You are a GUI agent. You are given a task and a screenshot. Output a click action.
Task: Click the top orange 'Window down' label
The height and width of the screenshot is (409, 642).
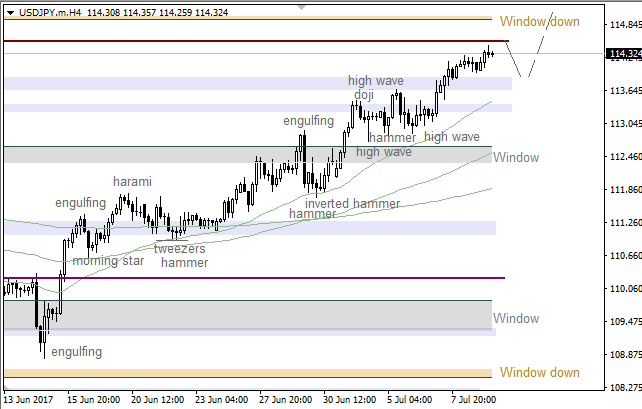point(539,21)
